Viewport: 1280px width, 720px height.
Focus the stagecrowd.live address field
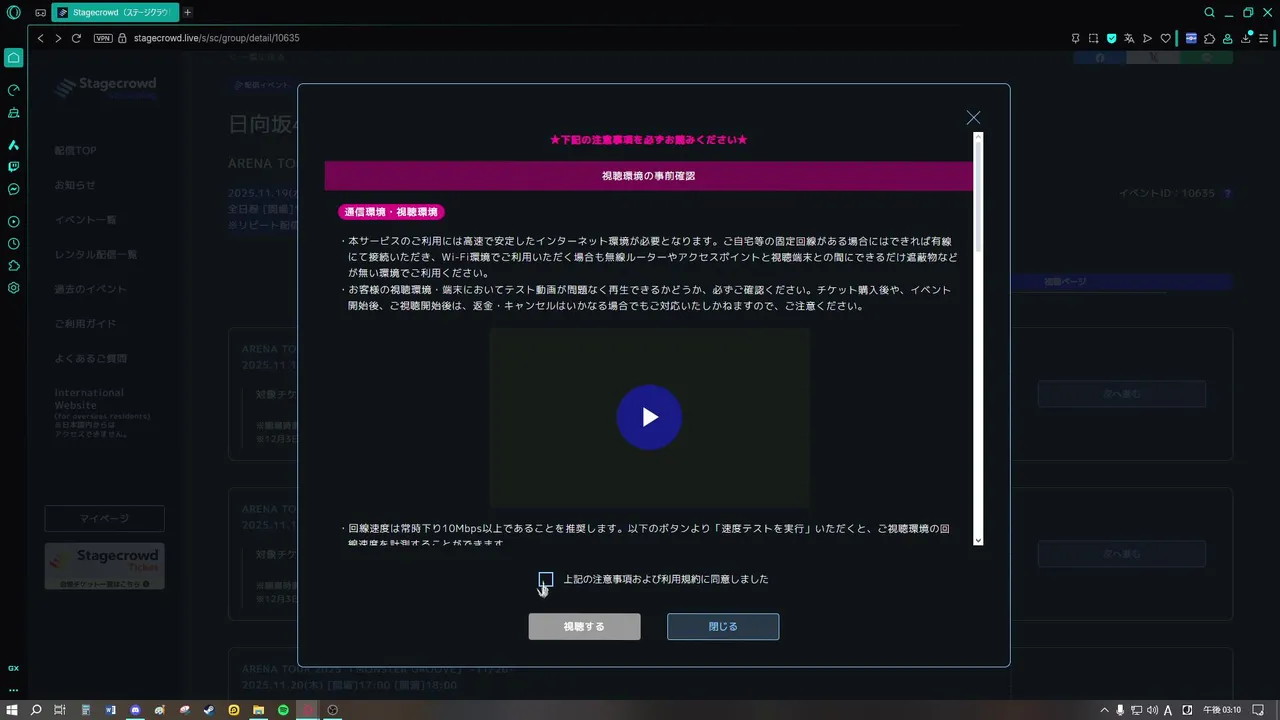(216, 38)
